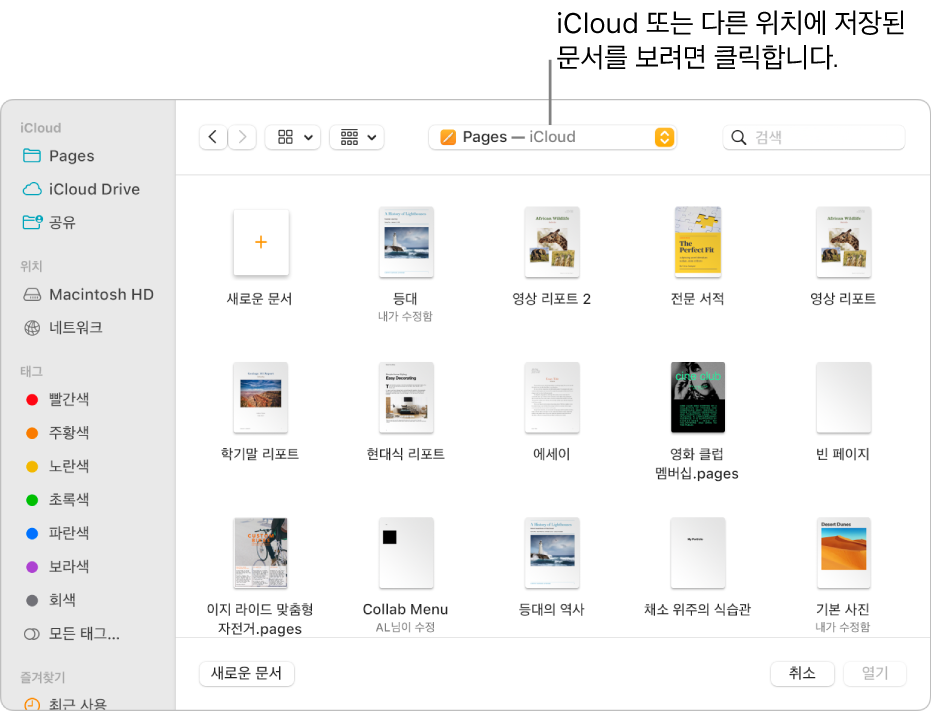The image size is (931, 713).
Task: Click the 새로운 문서 button at bottom
Action: [x=246, y=673]
